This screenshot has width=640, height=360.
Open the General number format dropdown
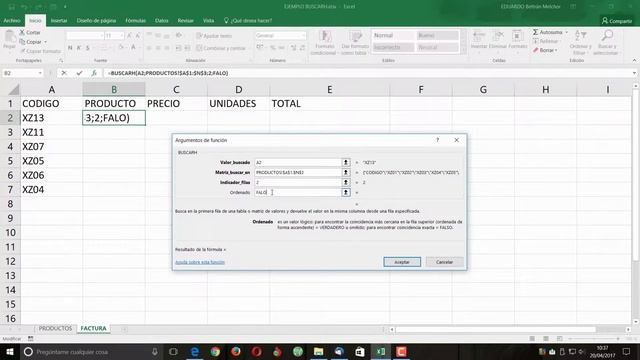(x=303, y=36)
